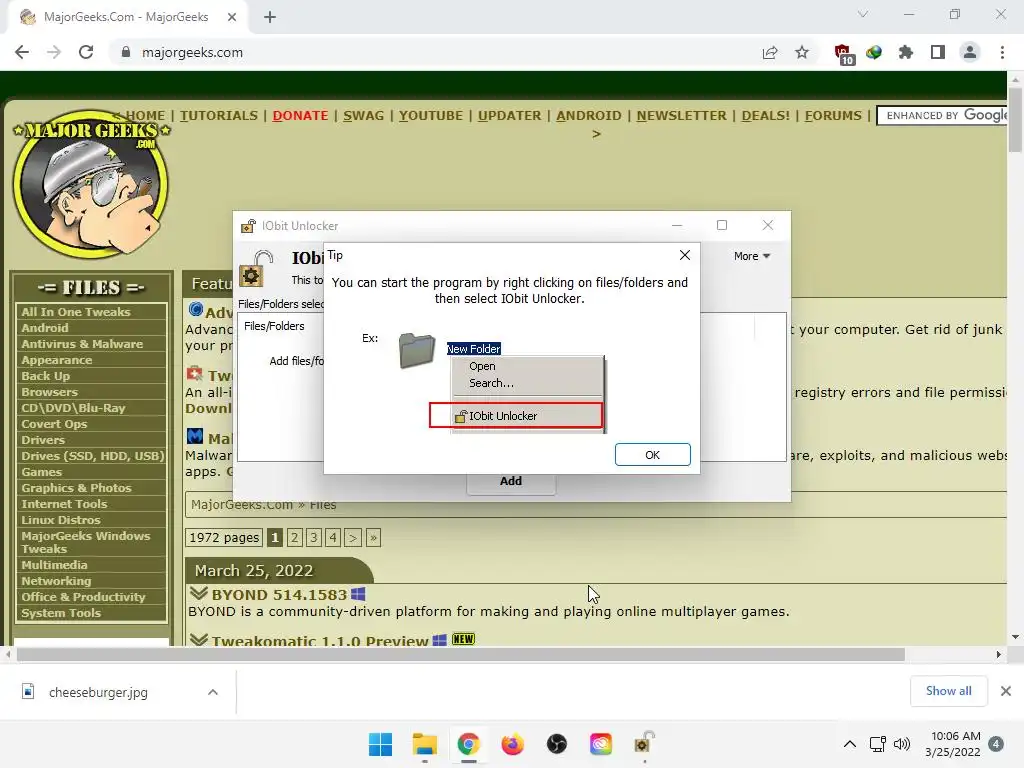Click the Major Geeks mascot logo
The width and height of the screenshot is (1024, 768).
pyautogui.click(x=91, y=184)
